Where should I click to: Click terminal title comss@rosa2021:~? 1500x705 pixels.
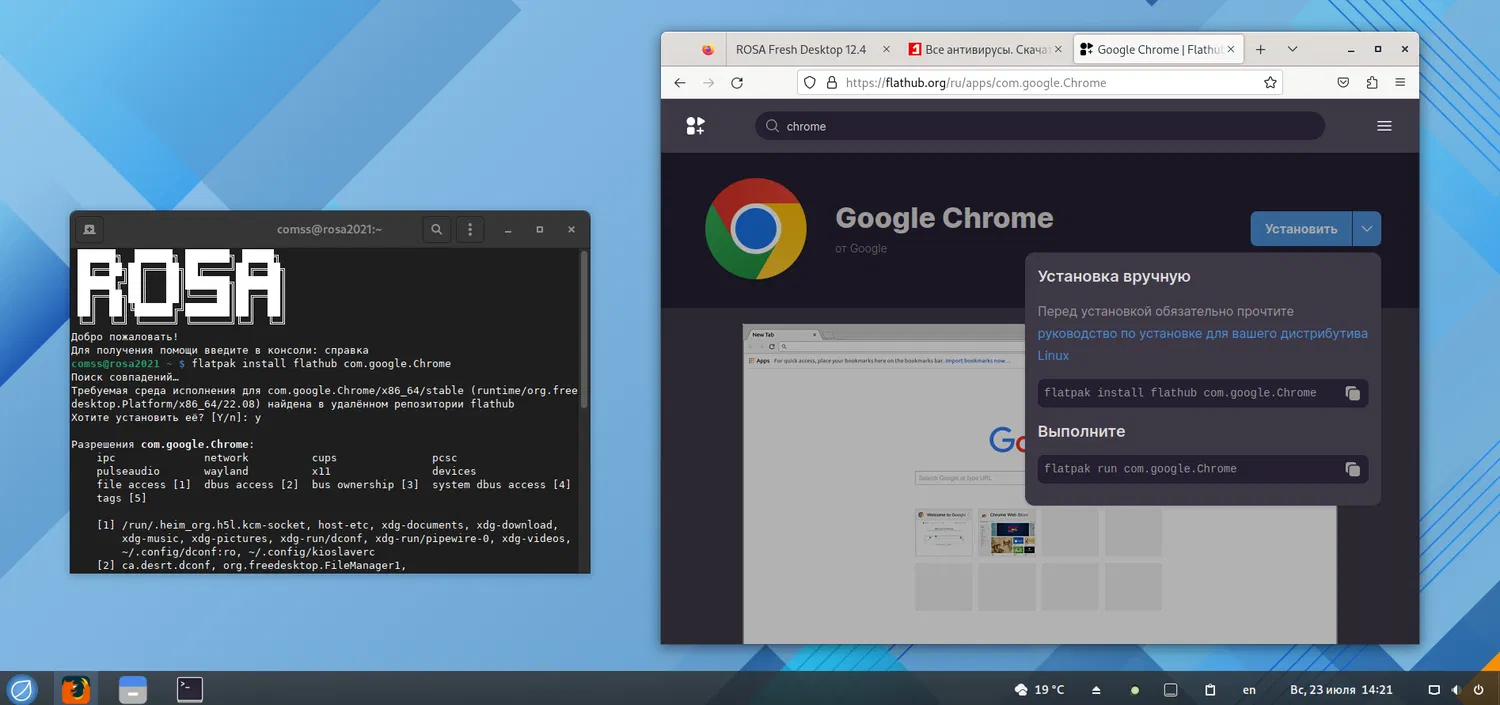[x=330, y=230]
